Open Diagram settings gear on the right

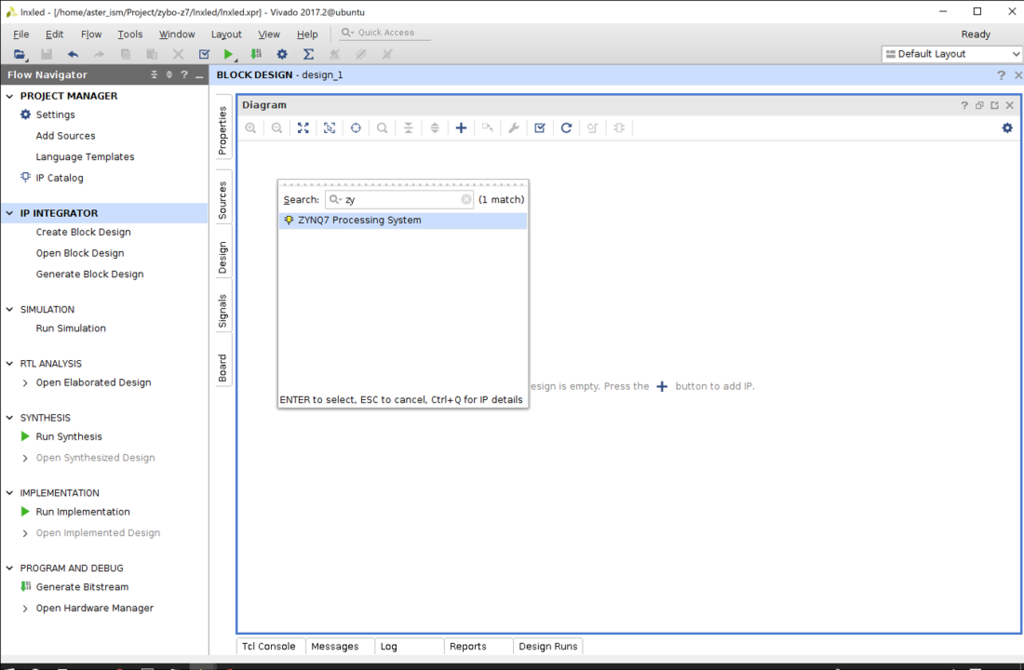click(1007, 128)
